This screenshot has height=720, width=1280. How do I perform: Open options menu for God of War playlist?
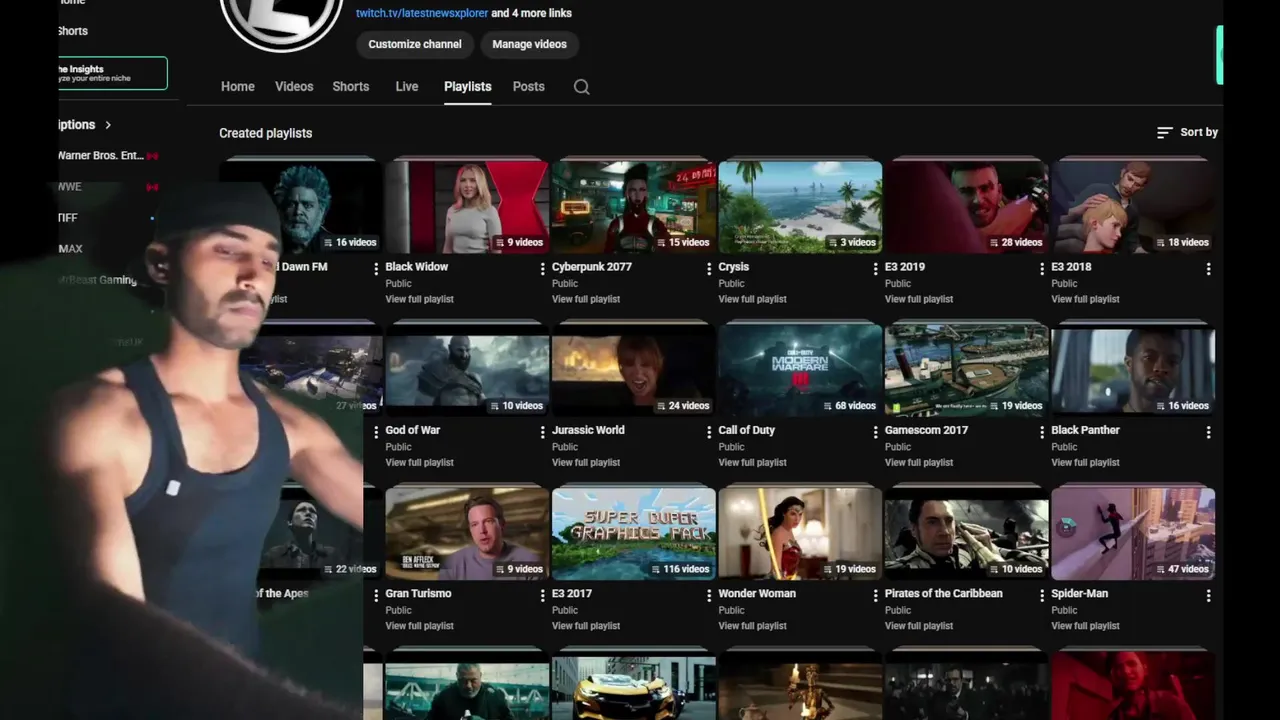[542, 432]
